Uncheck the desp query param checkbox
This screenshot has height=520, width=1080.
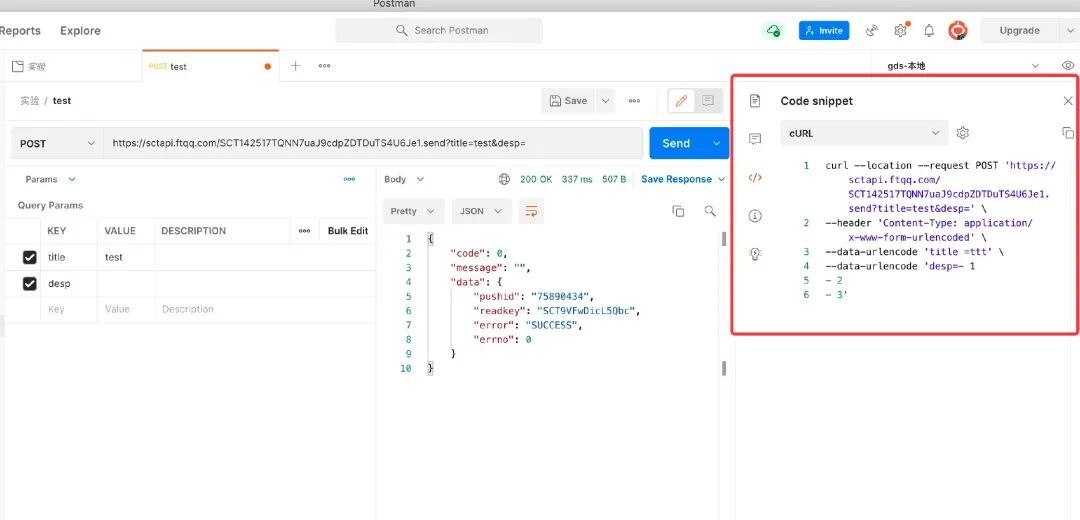pos(30,284)
